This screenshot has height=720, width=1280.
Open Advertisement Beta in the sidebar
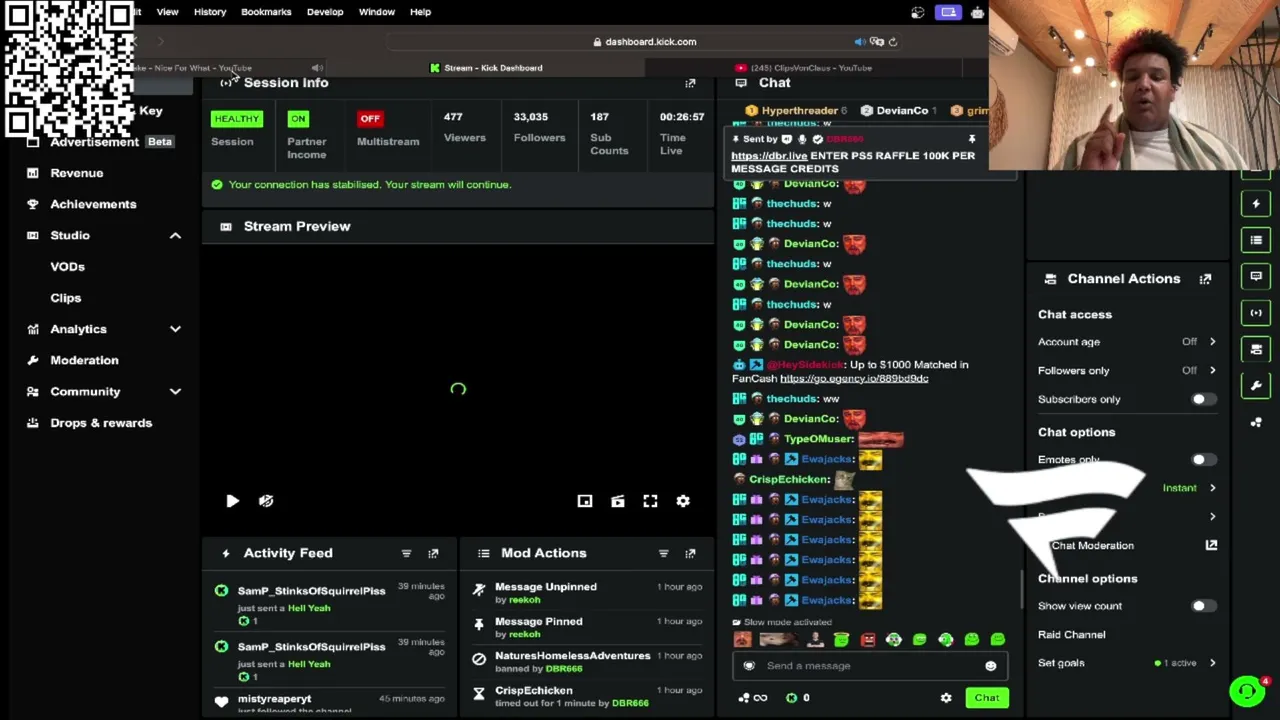[x=100, y=142]
